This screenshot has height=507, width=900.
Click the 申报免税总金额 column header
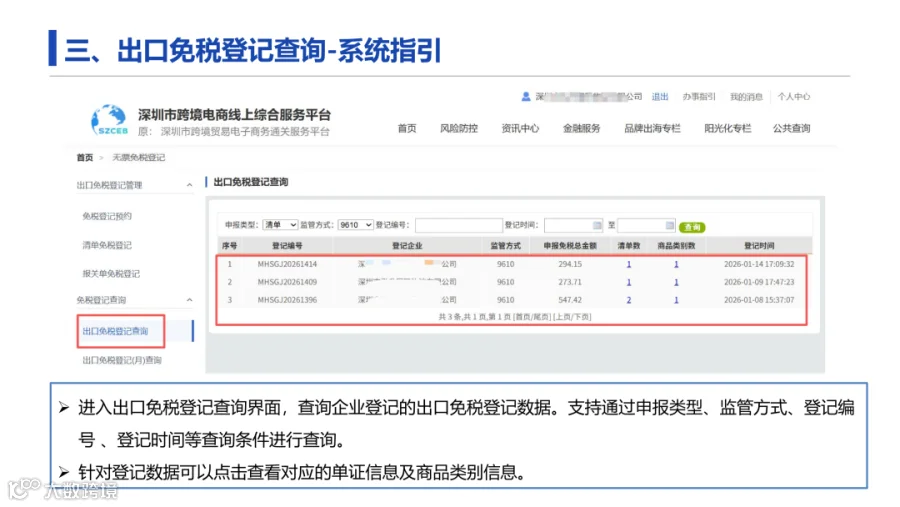570,246
